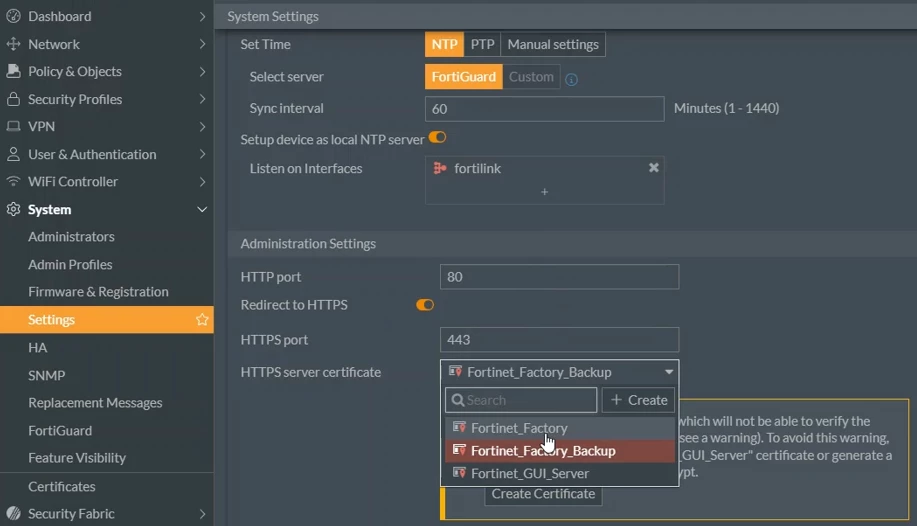Click the Administration Settings section header
Viewport: 917px width, 526px height.
coord(308,243)
